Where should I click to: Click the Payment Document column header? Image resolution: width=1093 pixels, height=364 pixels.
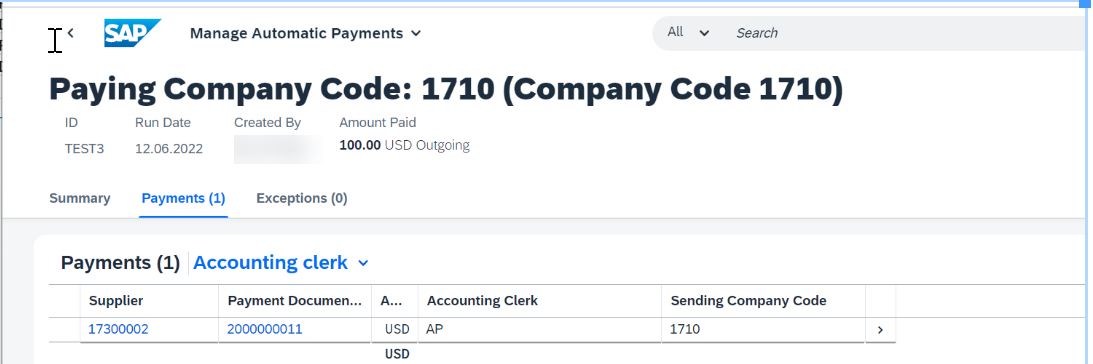295,301
